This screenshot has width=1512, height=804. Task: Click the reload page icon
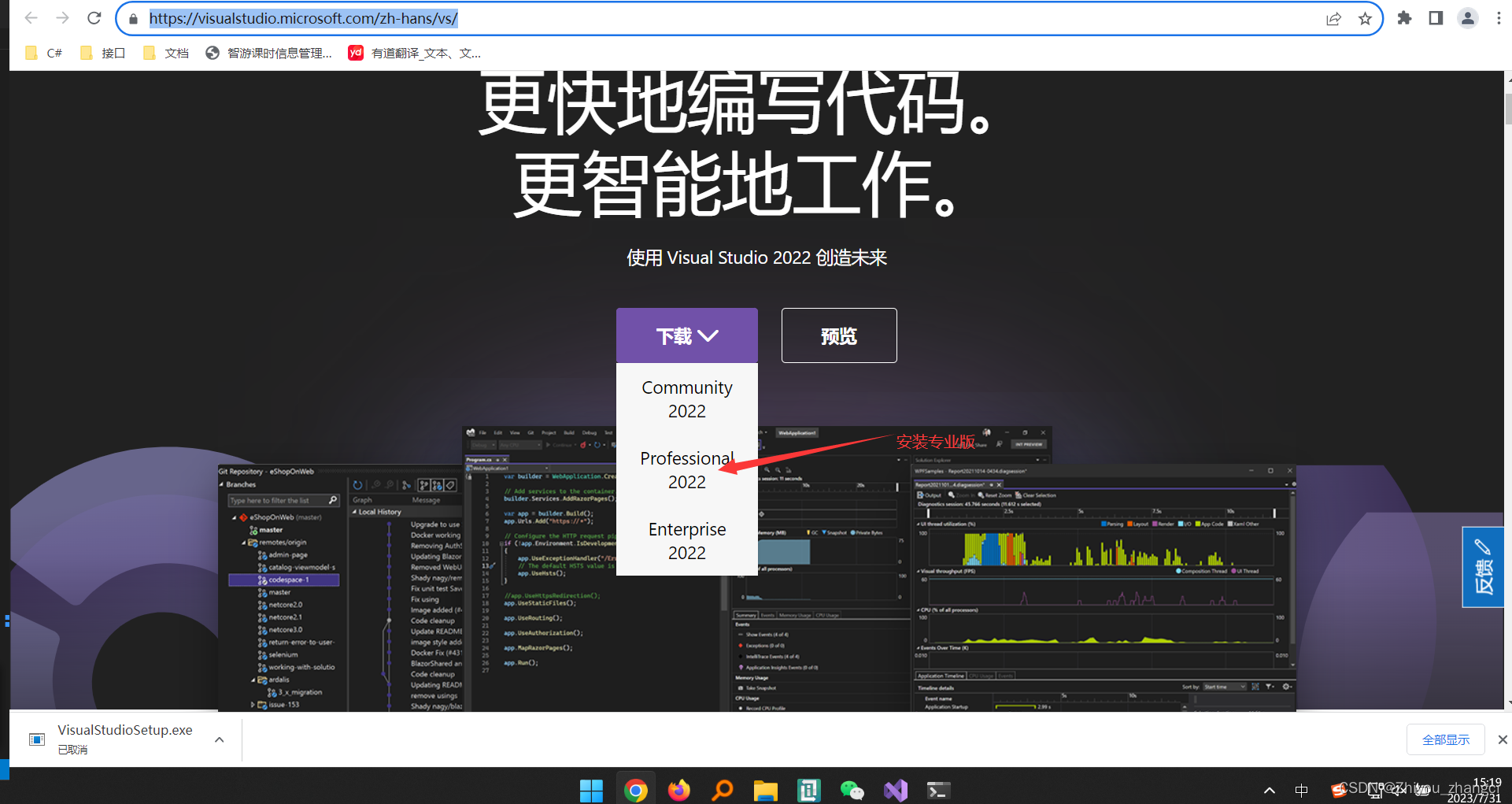coord(94,17)
